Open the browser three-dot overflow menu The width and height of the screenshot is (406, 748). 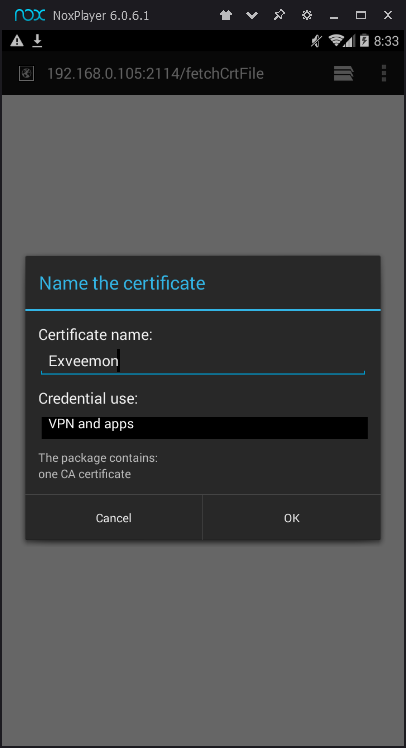point(384,73)
